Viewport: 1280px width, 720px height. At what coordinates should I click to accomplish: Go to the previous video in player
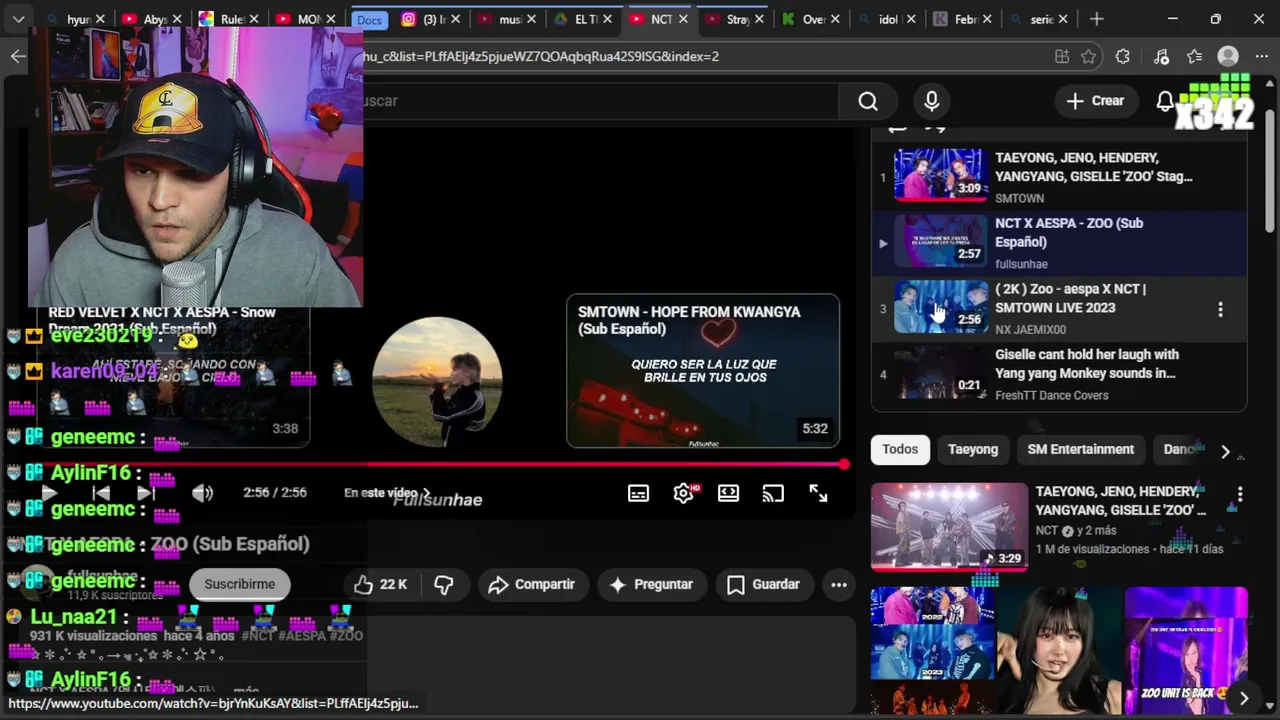101,493
